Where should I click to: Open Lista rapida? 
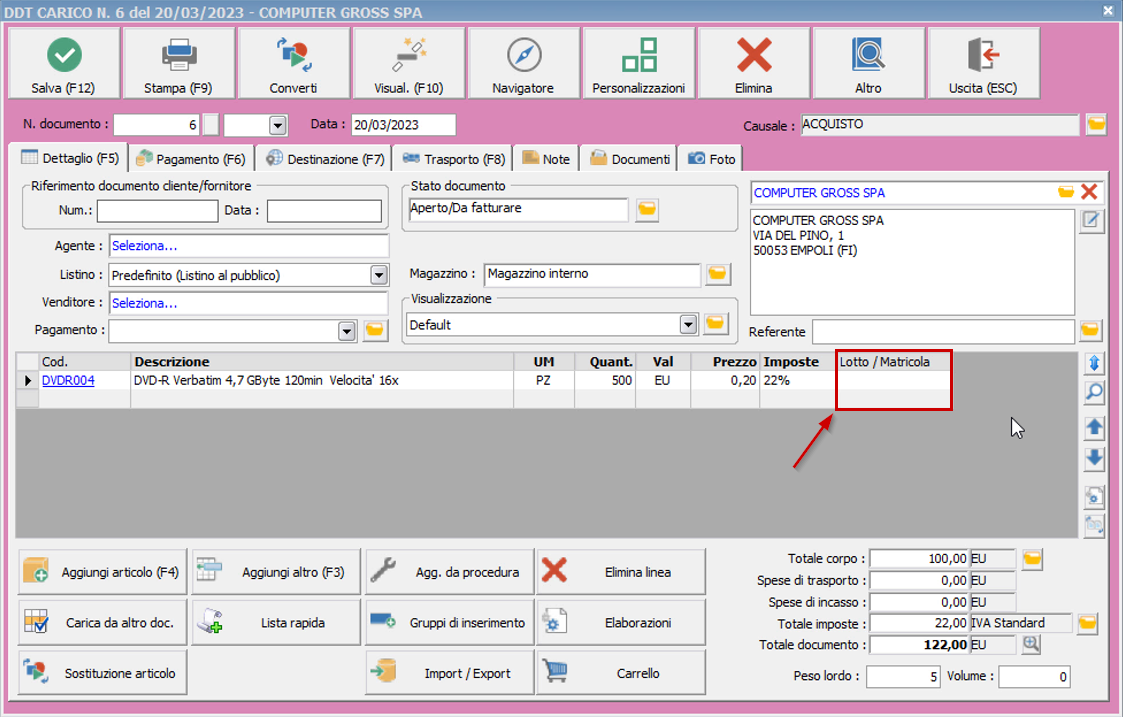point(276,622)
